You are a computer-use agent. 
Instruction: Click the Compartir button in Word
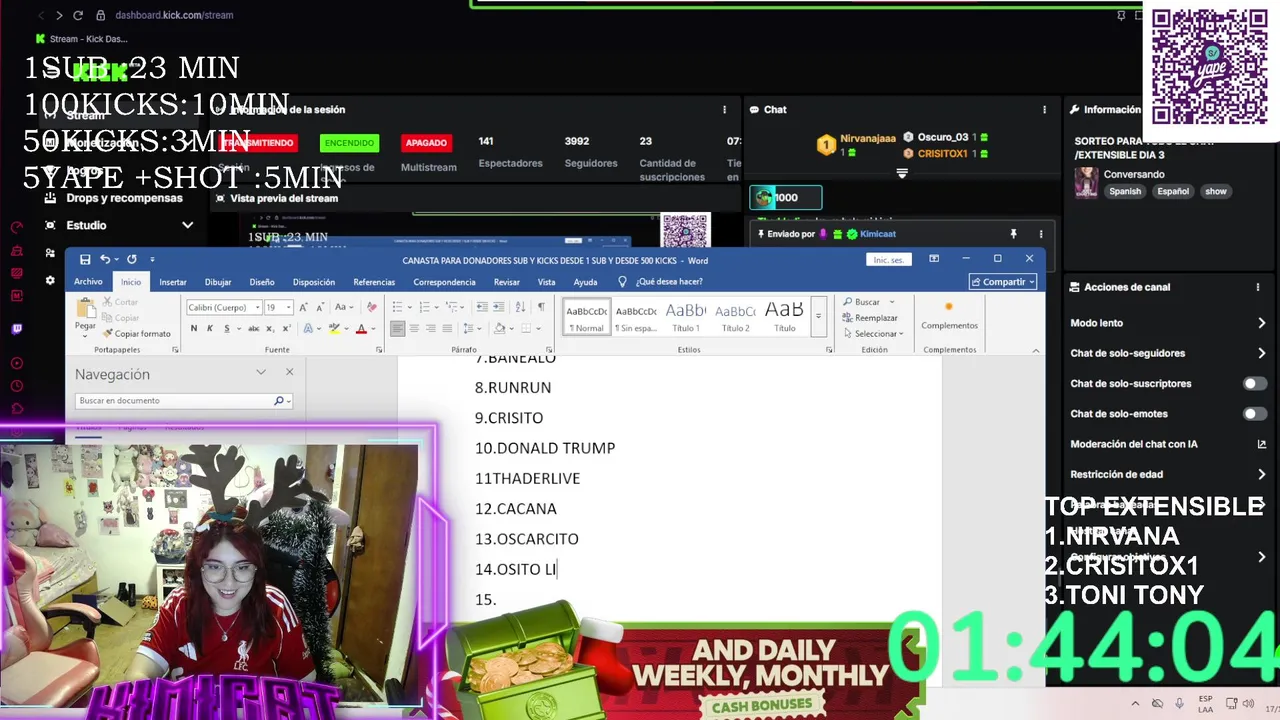(1003, 282)
